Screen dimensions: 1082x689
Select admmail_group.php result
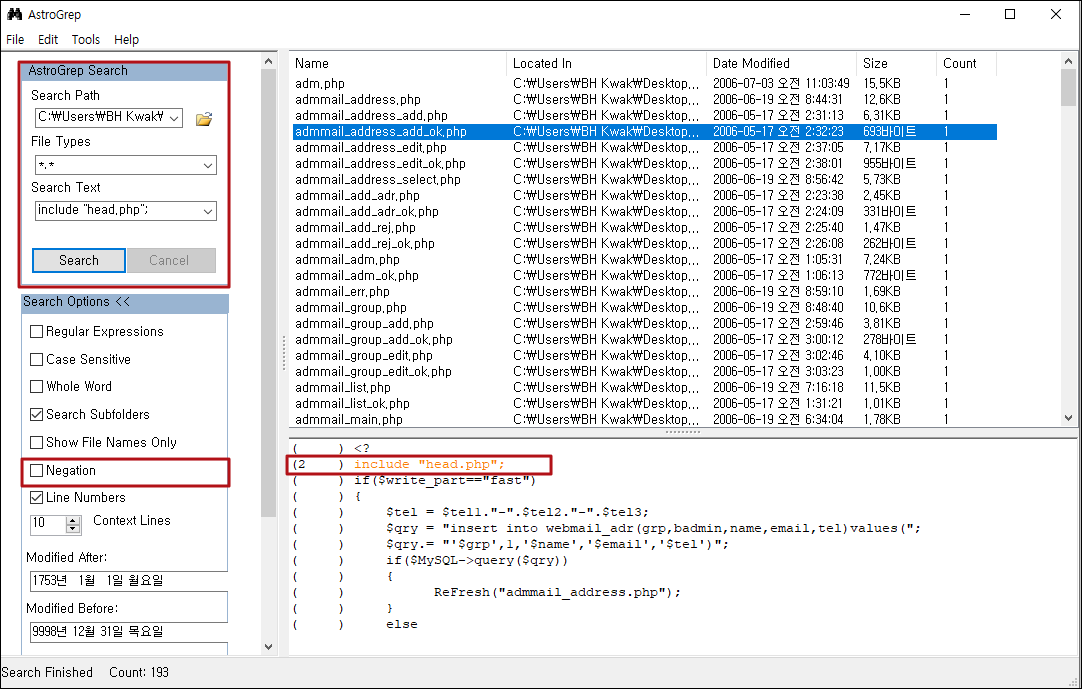(x=645, y=307)
